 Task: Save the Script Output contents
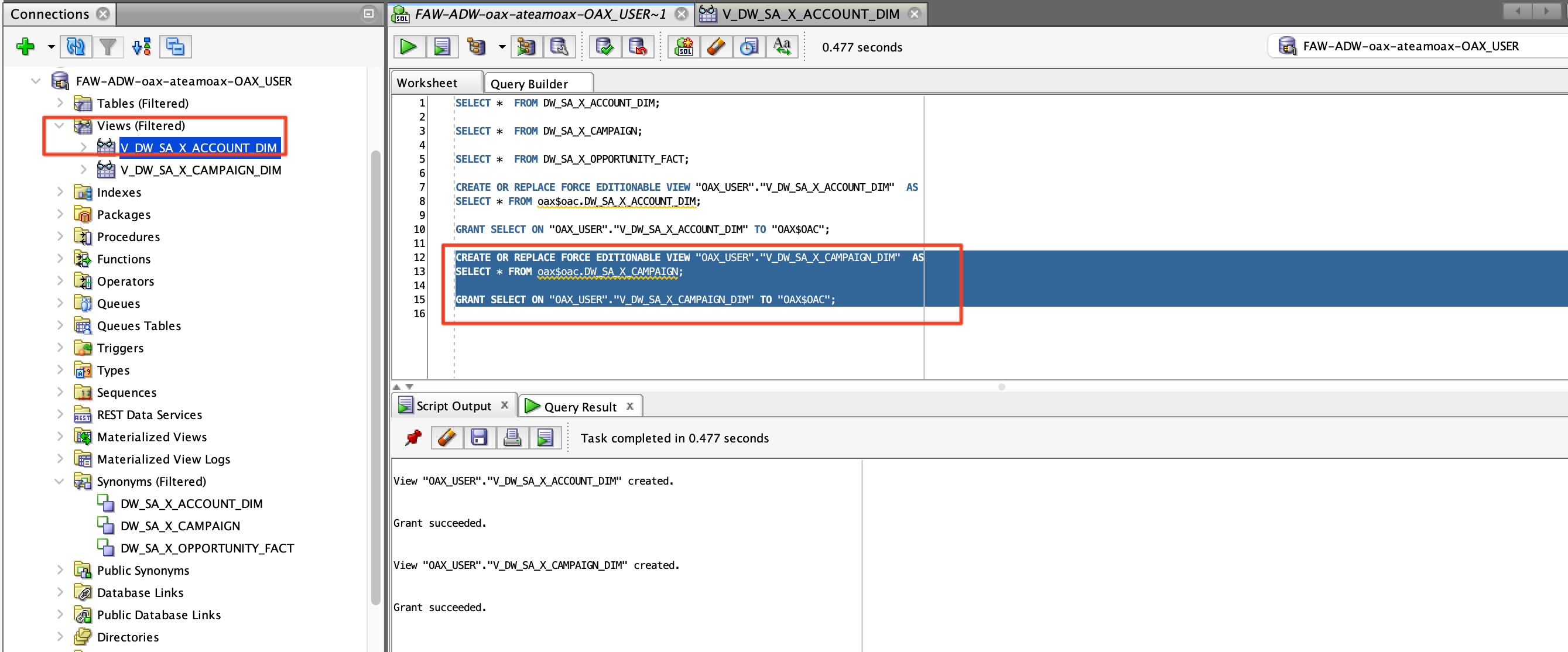click(480, 437)
